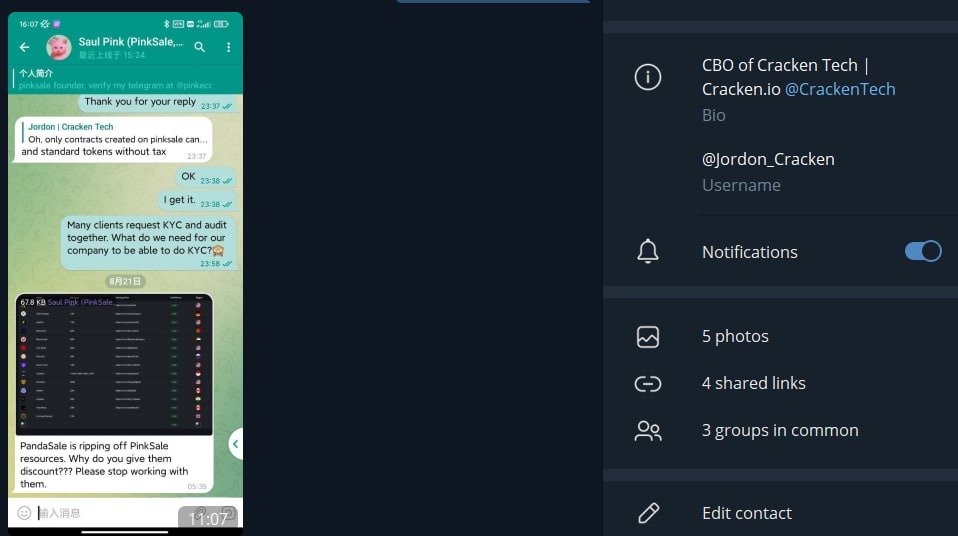The width and height of the screenshot is (958, 536).
Task: Click Saul Pink's pig avatar picture
Action: pos(59,47)
